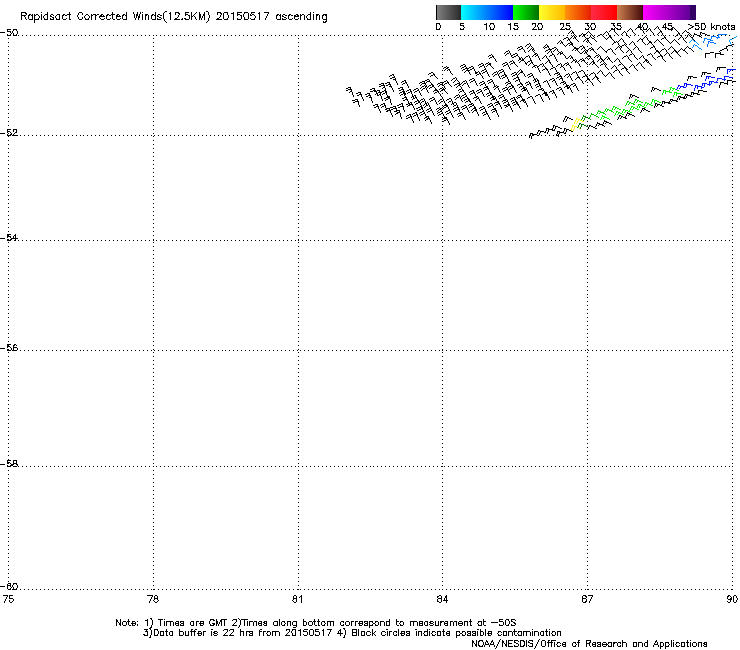740x650 pixels.
Task: Click the magenta-purple 40-50 knots legend band
Action: pos(669,12)
